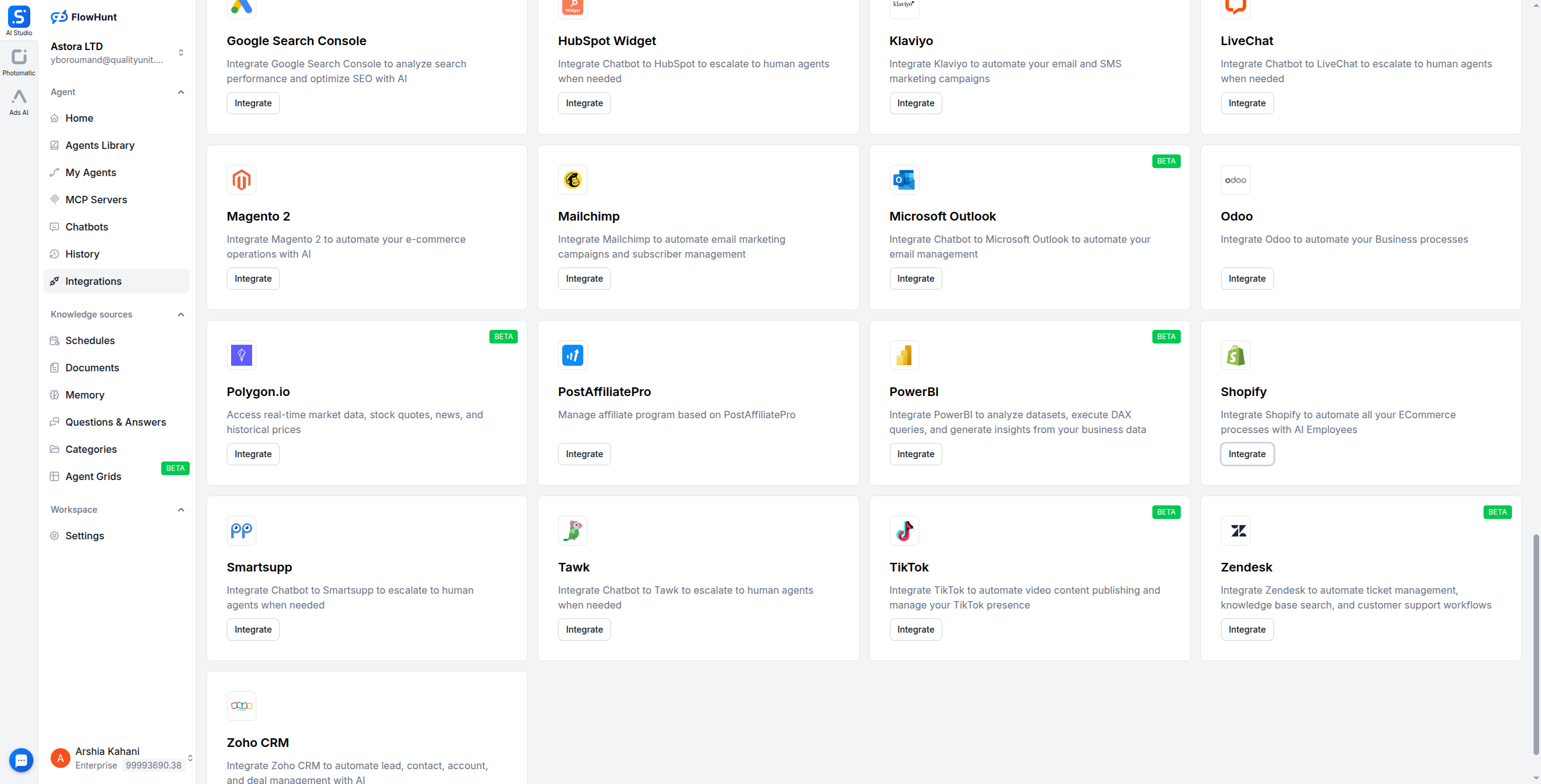Screen dimensions: 1541x784
Task: Click the Magento 2 integration icon
Action: [x=242, y=180]
